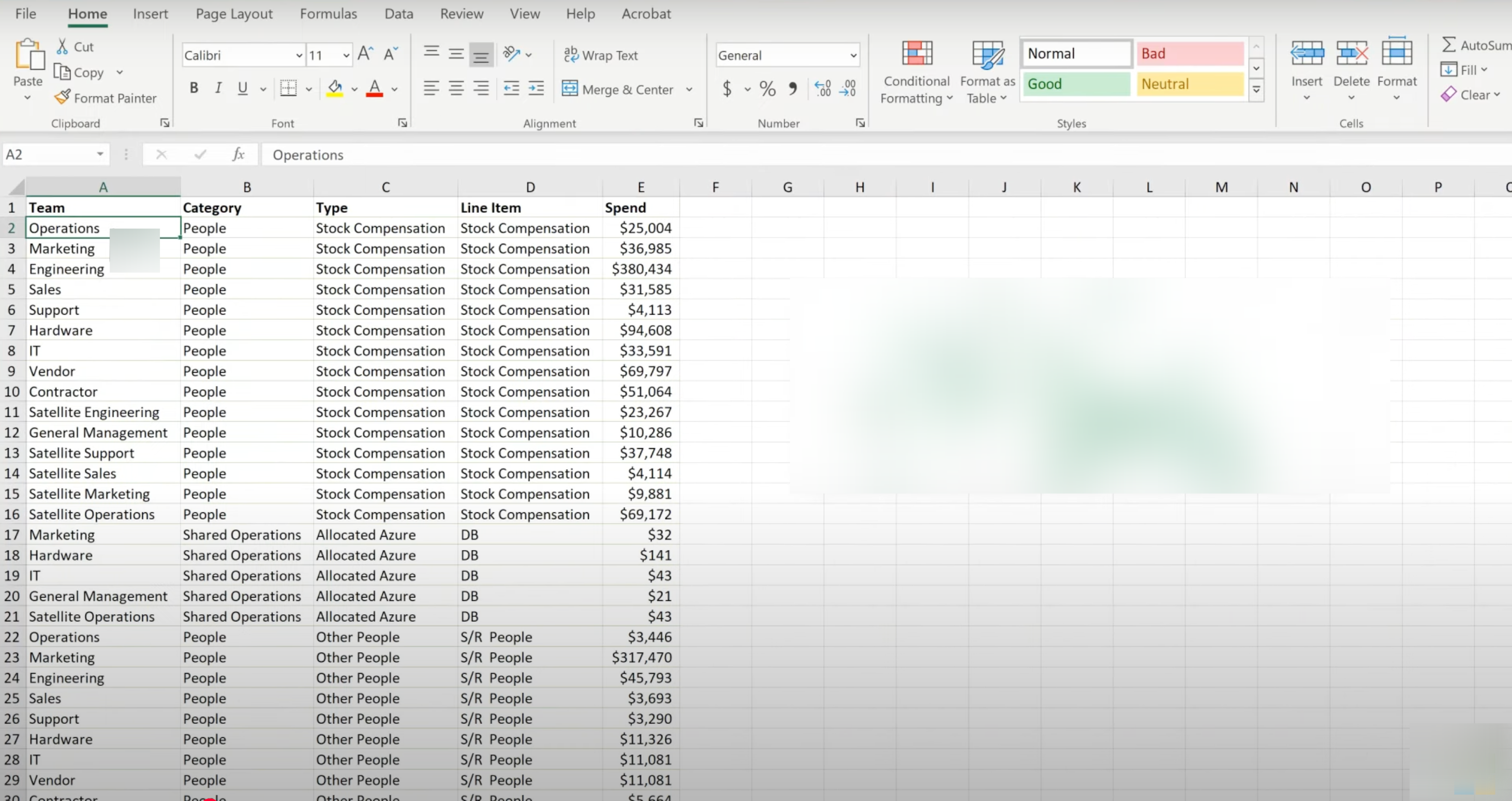Click the Increase Decimal icon

[x=822, y=88]
